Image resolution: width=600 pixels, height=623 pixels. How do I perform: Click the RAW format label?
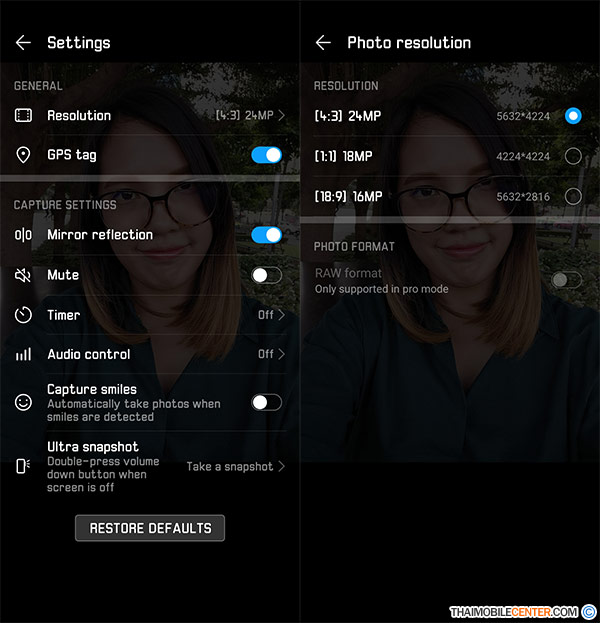(x=348, y=273)
